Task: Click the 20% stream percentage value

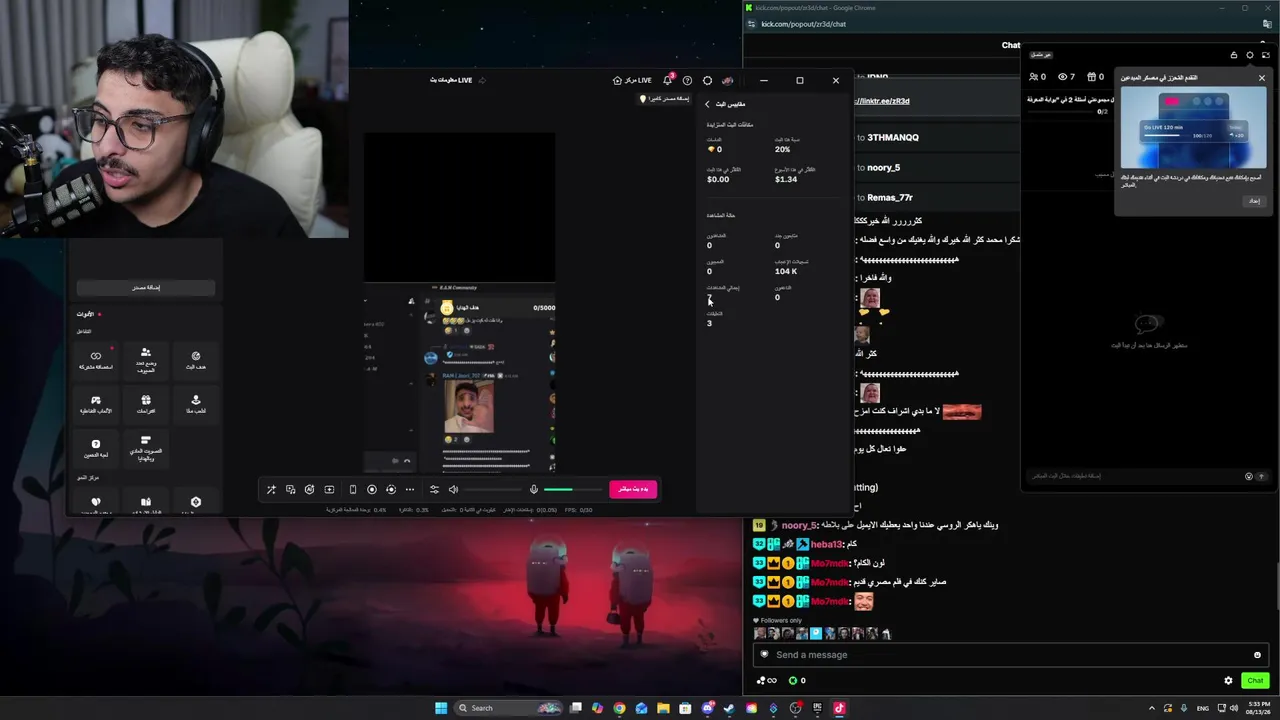Action: (x=782, y=149)
